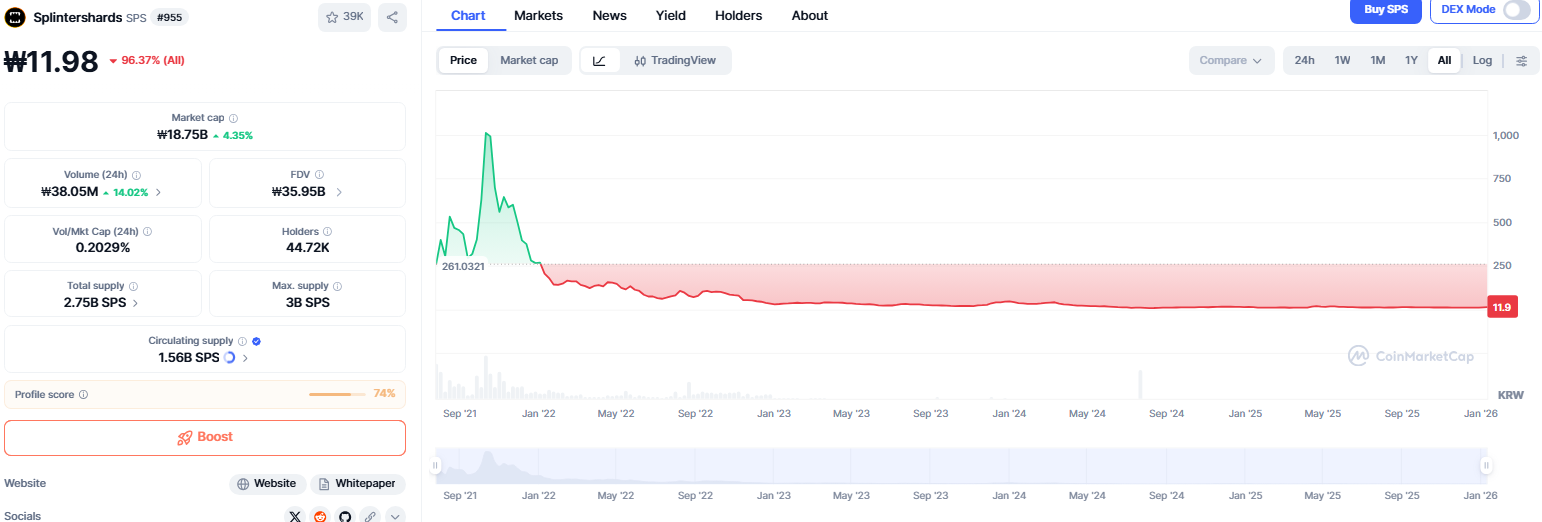Open chart settings sliders icon
The width and height of the screenshot is (1542, 522).
1522,60
